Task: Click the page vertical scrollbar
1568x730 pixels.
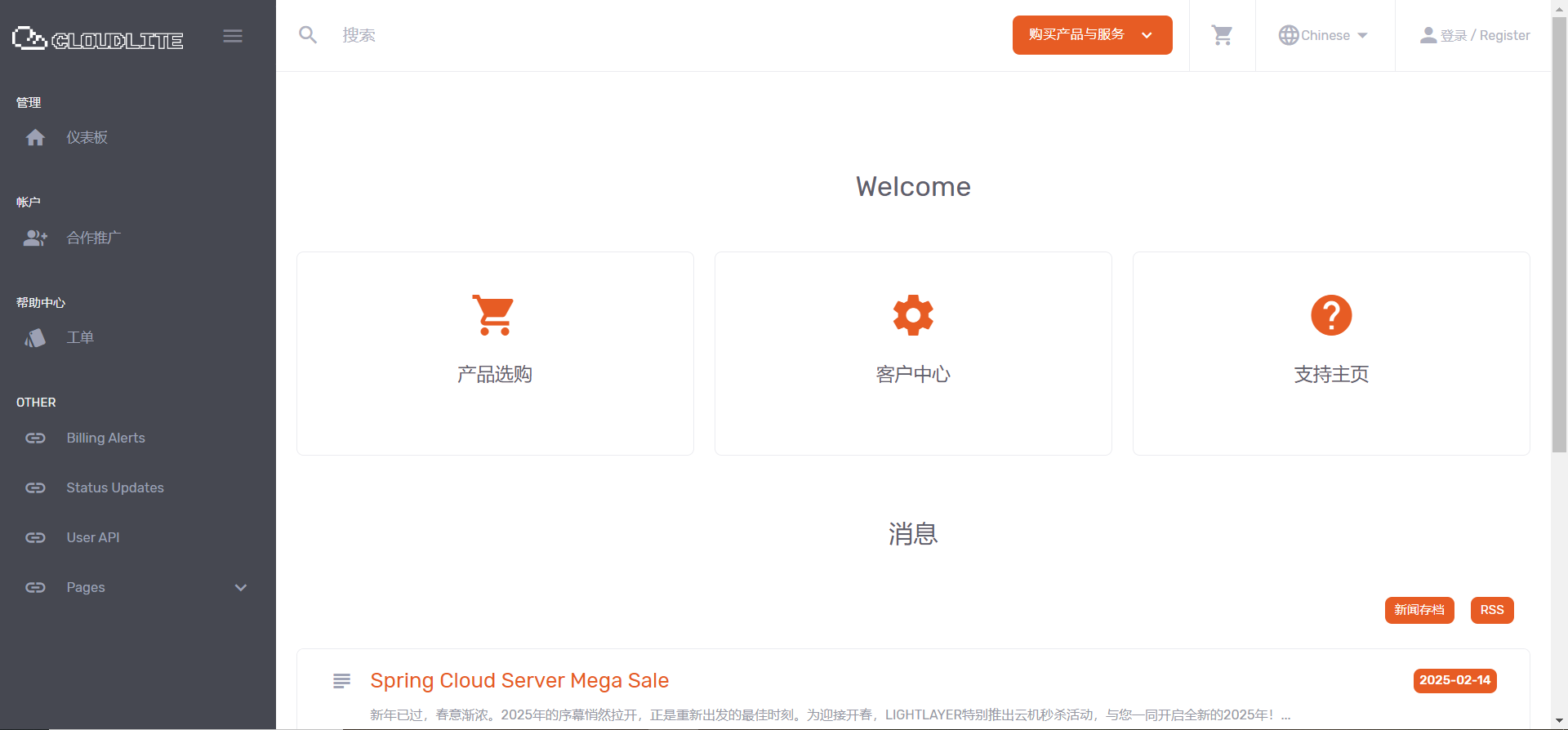Action: tap(1559, 237)
